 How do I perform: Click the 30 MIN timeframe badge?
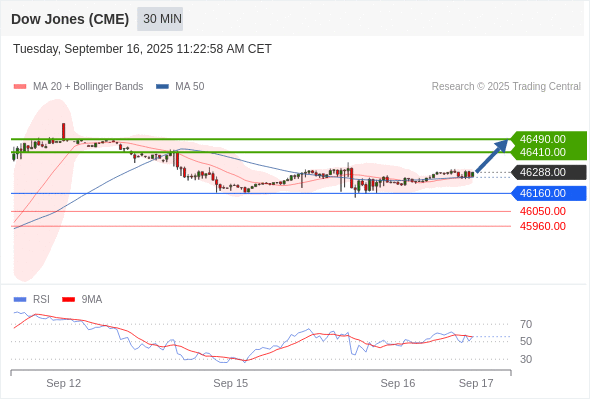pos(160,19)
